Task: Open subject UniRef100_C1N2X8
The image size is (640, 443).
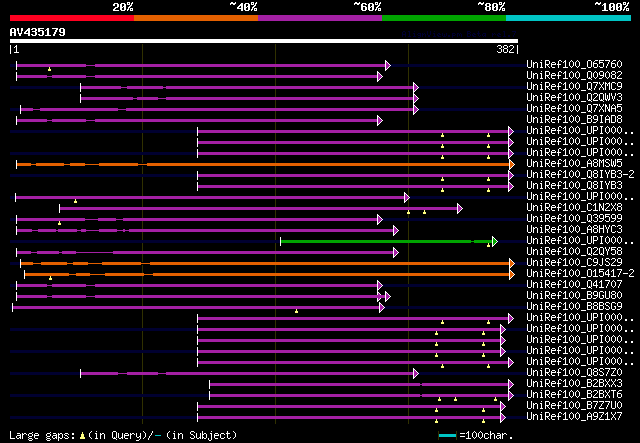Action: pyautogui.click(x=574, y=207)
